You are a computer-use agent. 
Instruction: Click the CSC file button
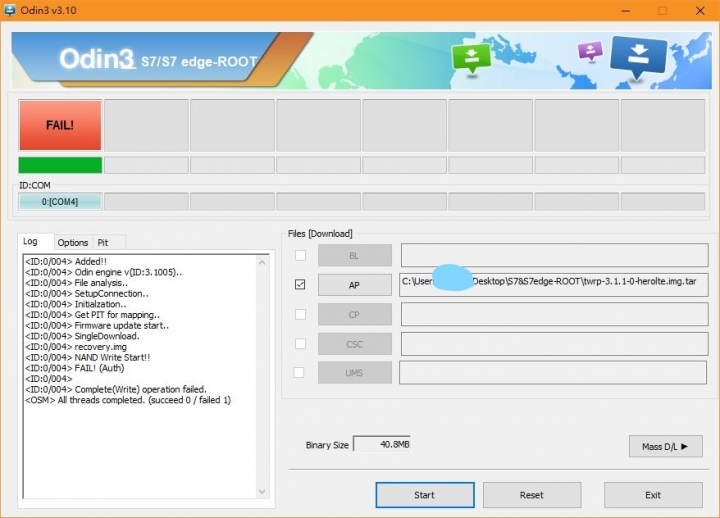354,344
